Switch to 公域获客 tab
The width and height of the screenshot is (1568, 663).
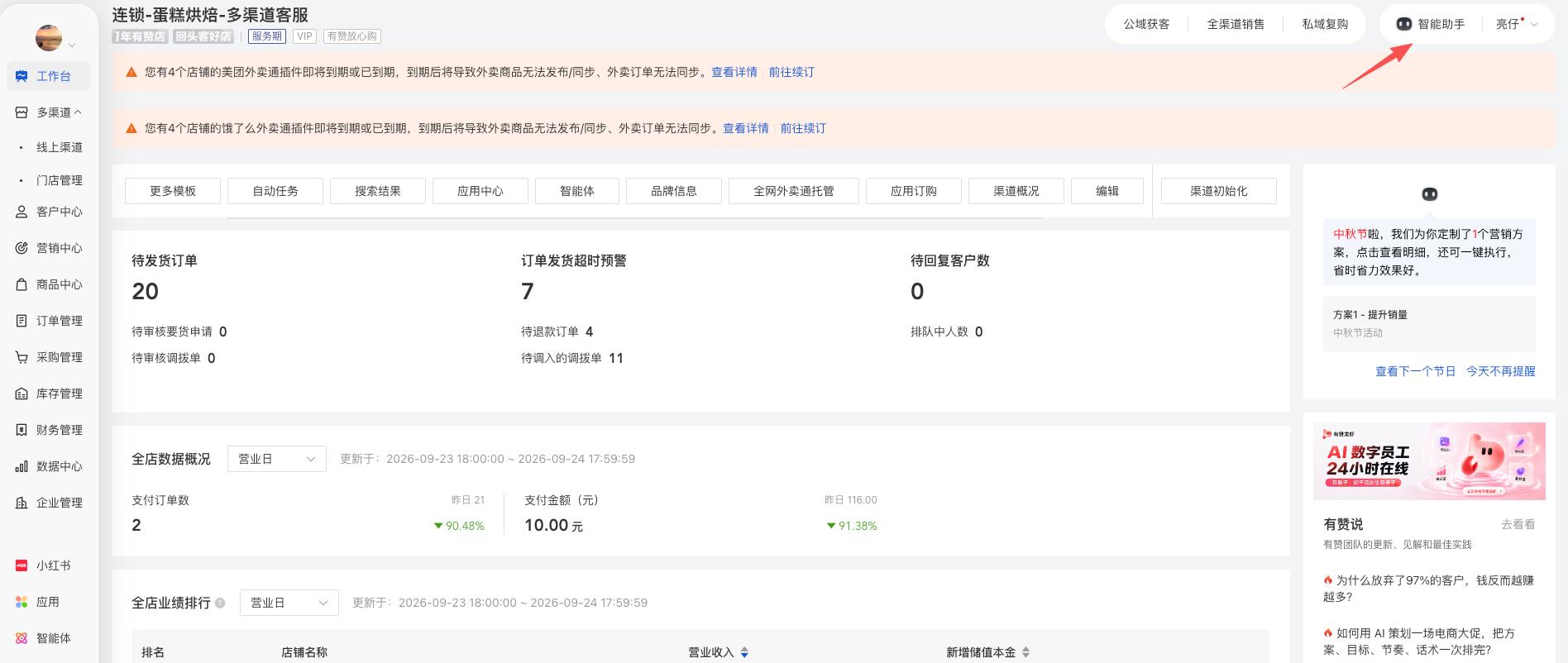[x=1146, y=24]
